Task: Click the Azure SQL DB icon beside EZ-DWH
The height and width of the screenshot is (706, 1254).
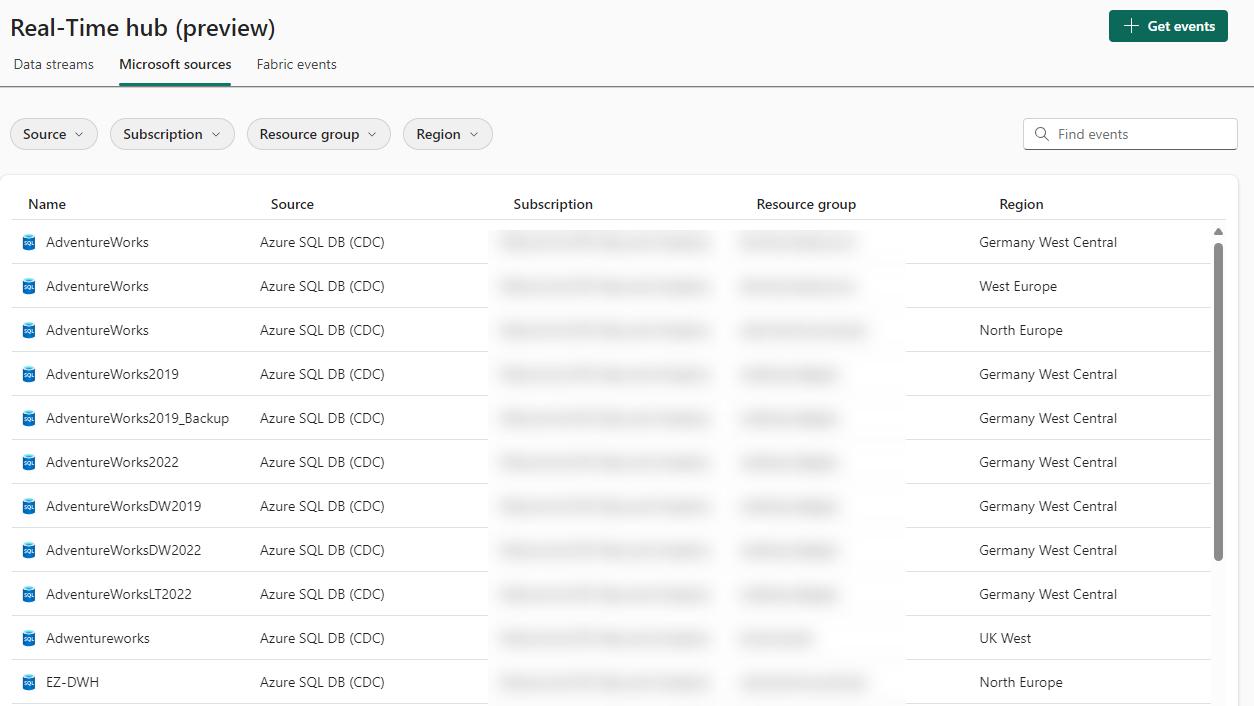Action: (27, 681)
